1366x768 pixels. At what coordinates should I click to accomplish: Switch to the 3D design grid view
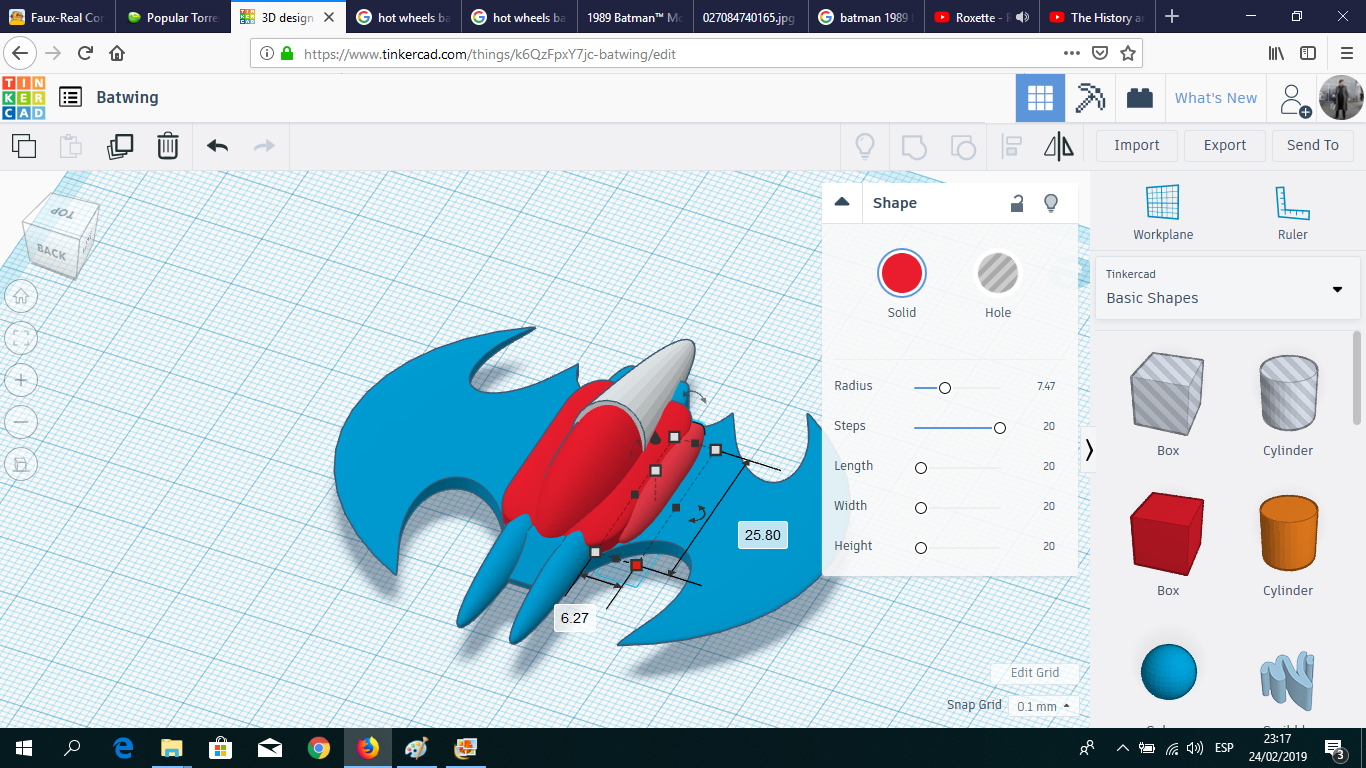click(x=1040, y=98)
